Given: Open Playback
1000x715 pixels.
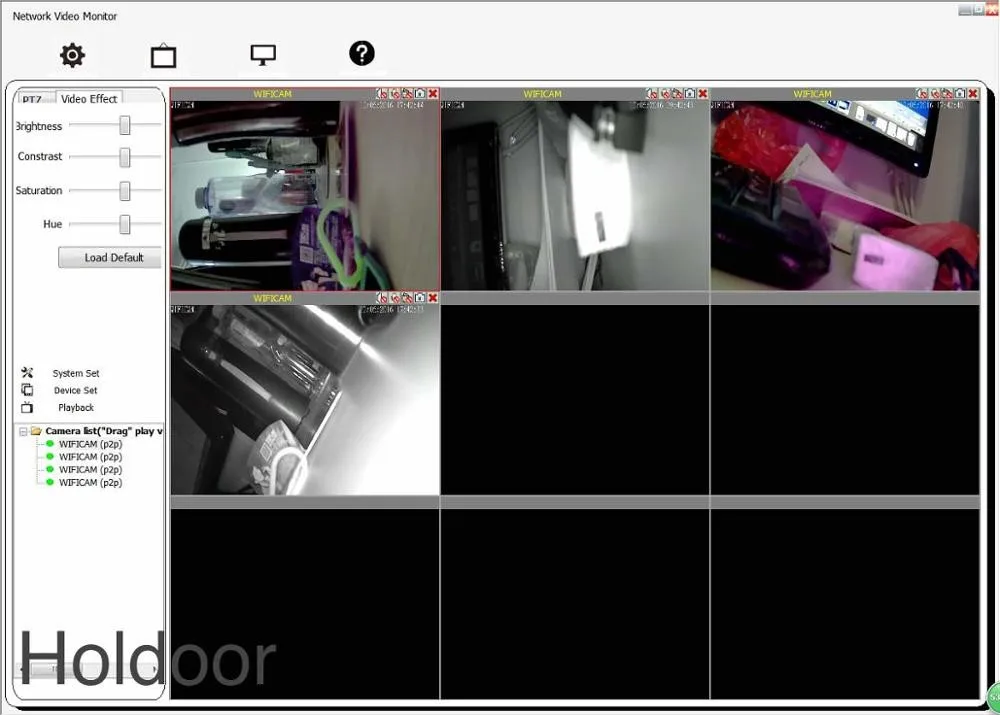Looking at the screenshot, I should (x=76, y=408).
